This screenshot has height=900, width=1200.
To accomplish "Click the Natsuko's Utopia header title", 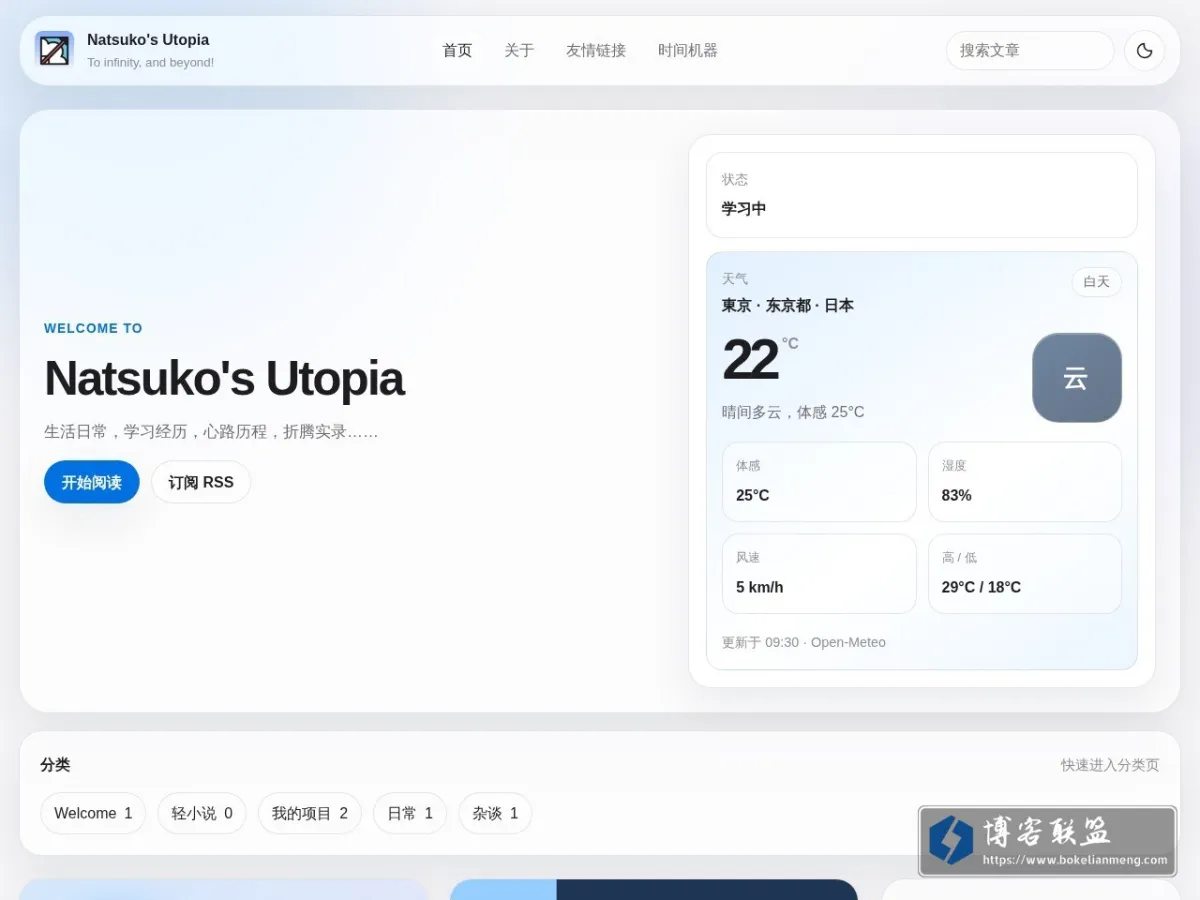I will 148,40.
